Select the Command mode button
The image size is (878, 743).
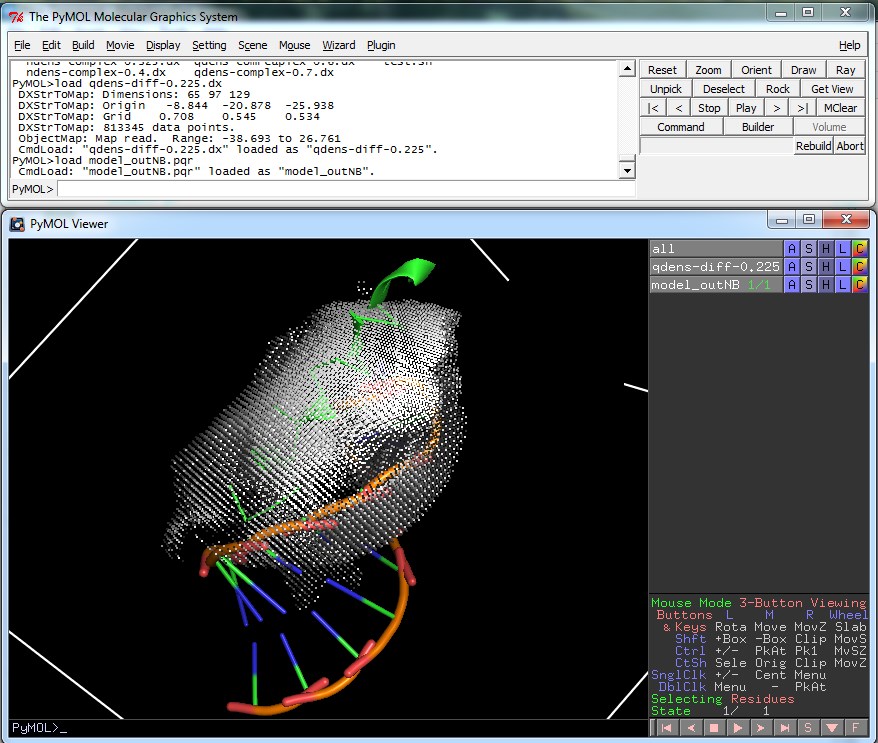coord(681,127)
